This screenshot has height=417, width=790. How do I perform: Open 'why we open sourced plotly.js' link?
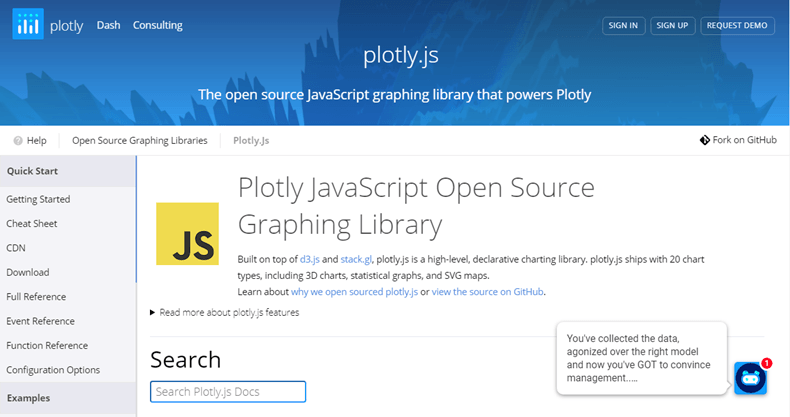[354, 291]
